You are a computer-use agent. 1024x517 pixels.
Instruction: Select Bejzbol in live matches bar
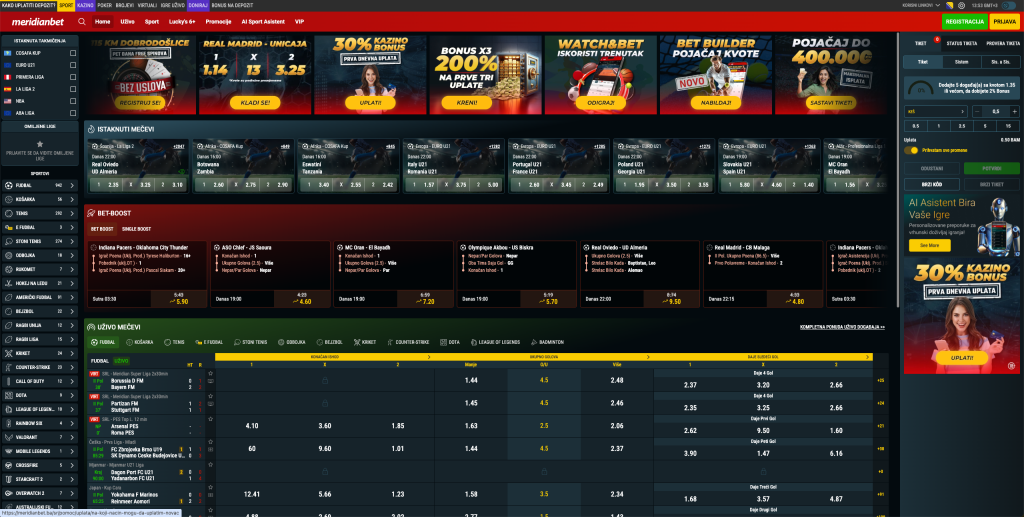point(329,342)
